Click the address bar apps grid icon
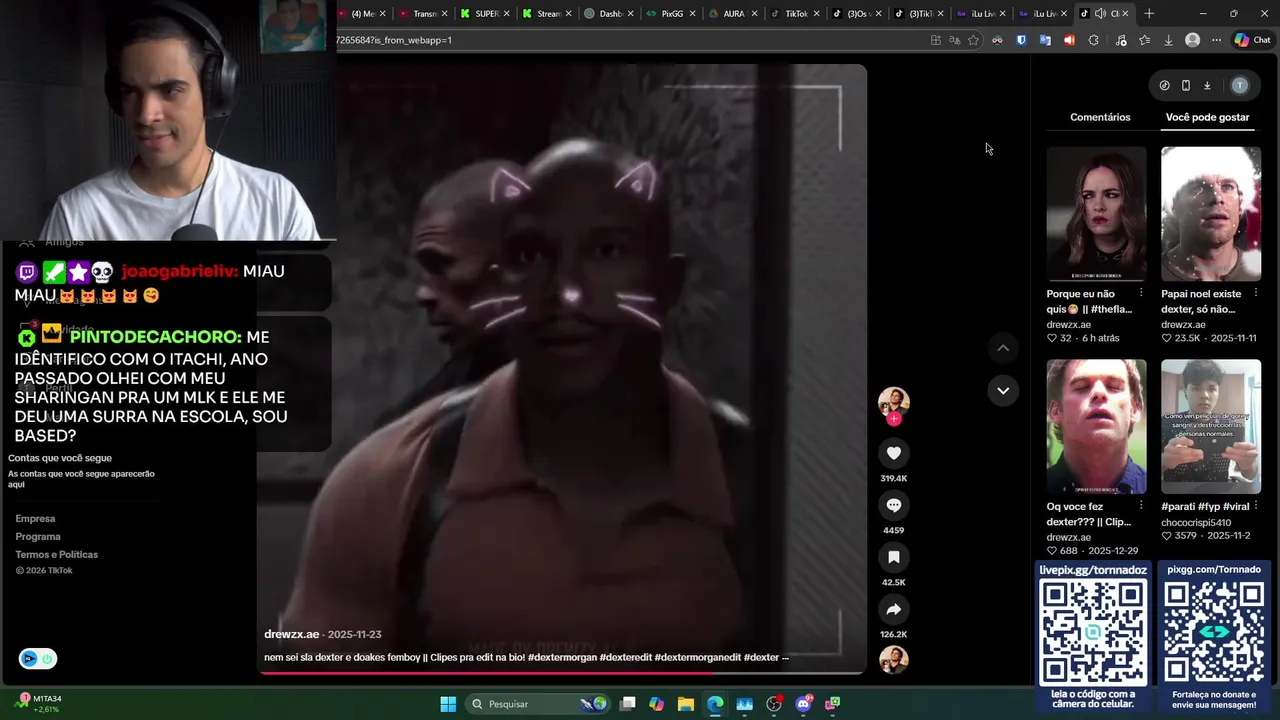Screen dimensions: 1280x720 pos(936,40)
